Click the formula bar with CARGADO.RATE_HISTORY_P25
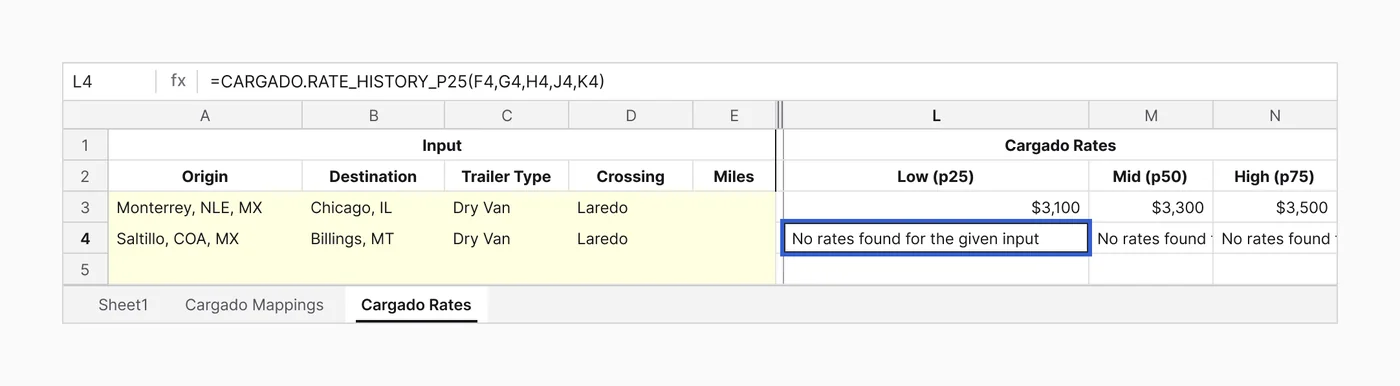Viewport: 1400px width, 386px height. coord(766,81)
